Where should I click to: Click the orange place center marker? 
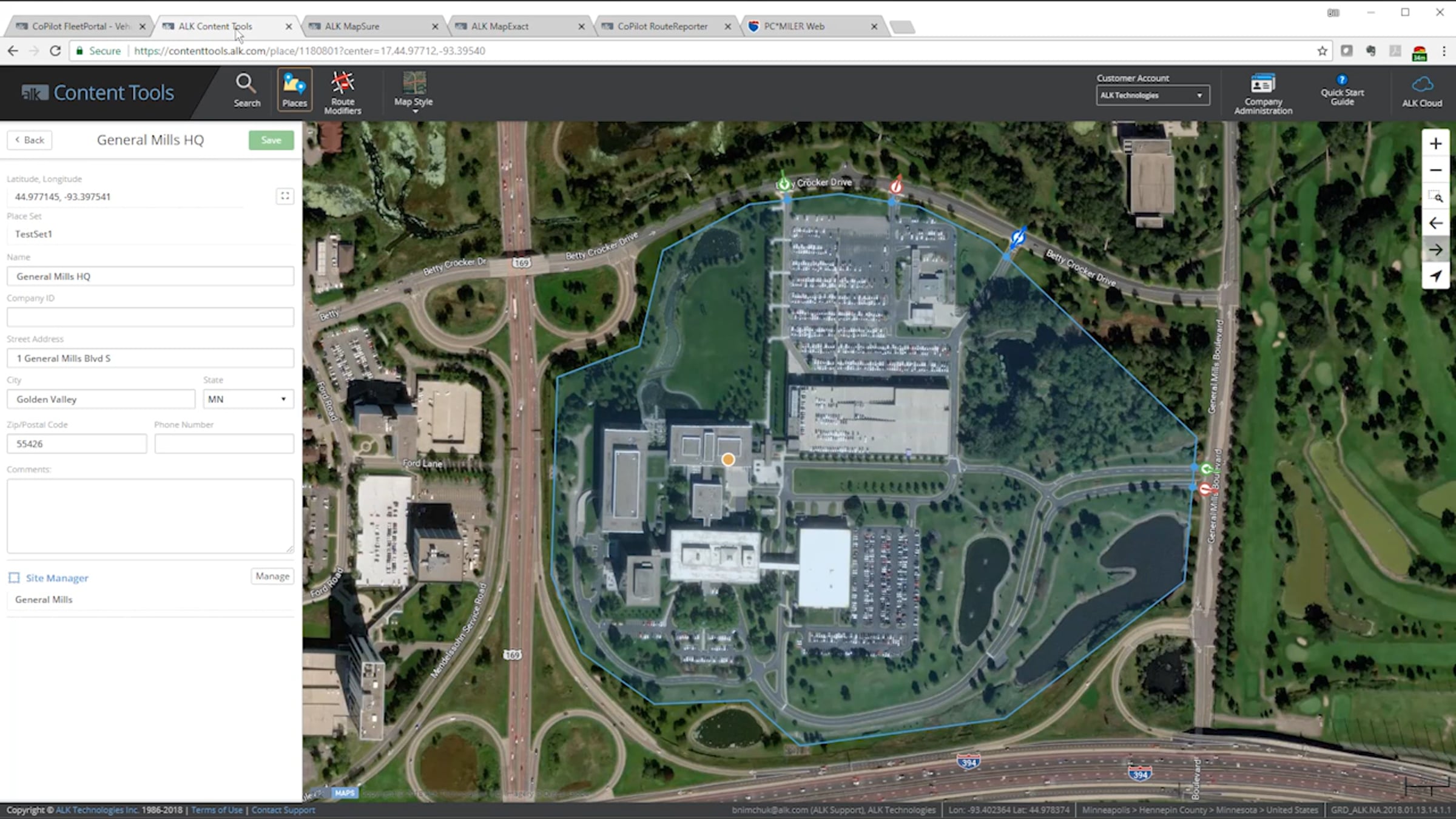tap(728, 459)
